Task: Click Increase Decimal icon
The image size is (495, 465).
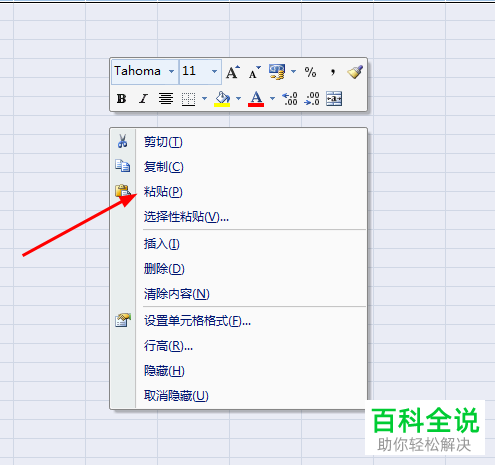Action: 289,99
